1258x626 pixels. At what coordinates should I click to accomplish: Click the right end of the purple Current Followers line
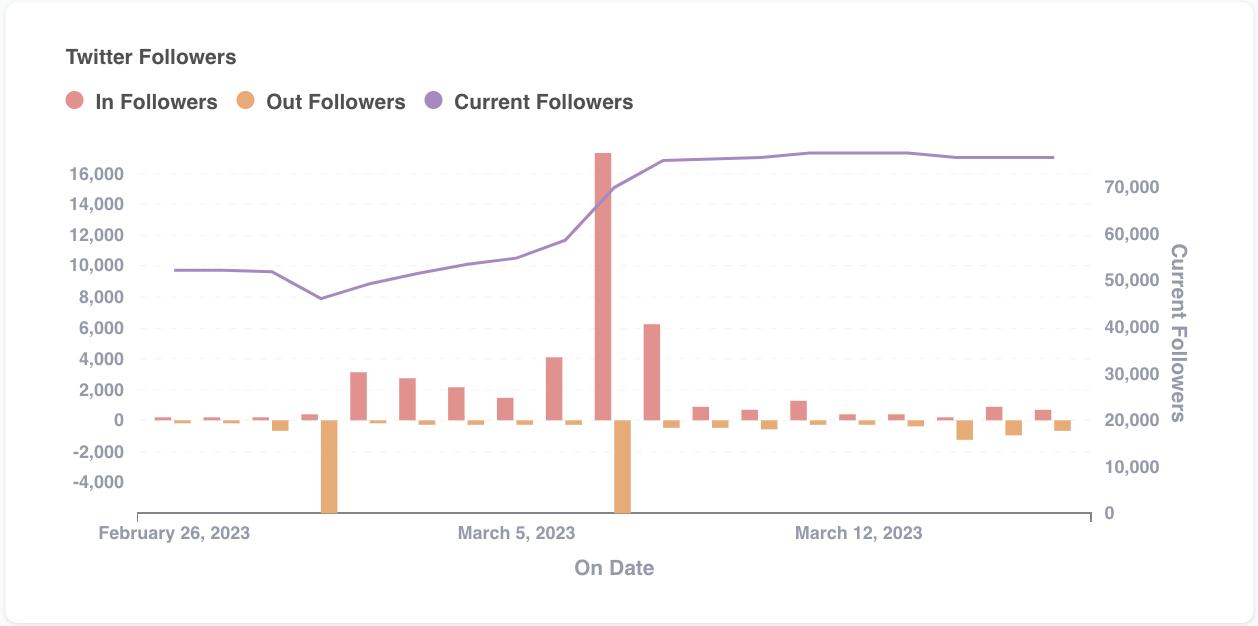pos(1053,157)
